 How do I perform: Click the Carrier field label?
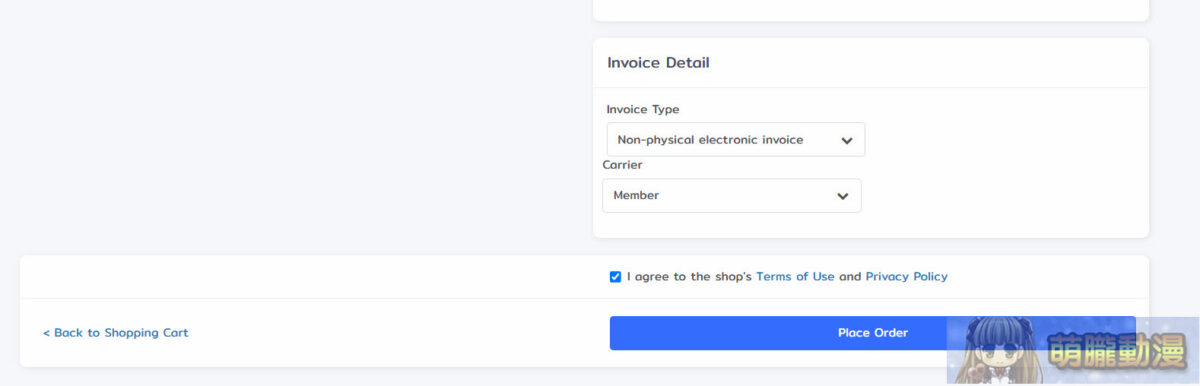pos(622,165)
